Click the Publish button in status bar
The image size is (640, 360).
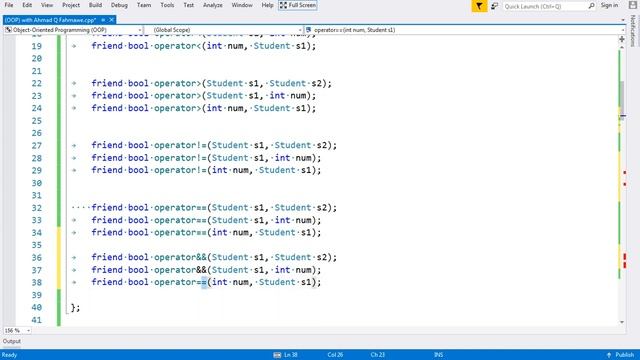click(x=624, y=355)
